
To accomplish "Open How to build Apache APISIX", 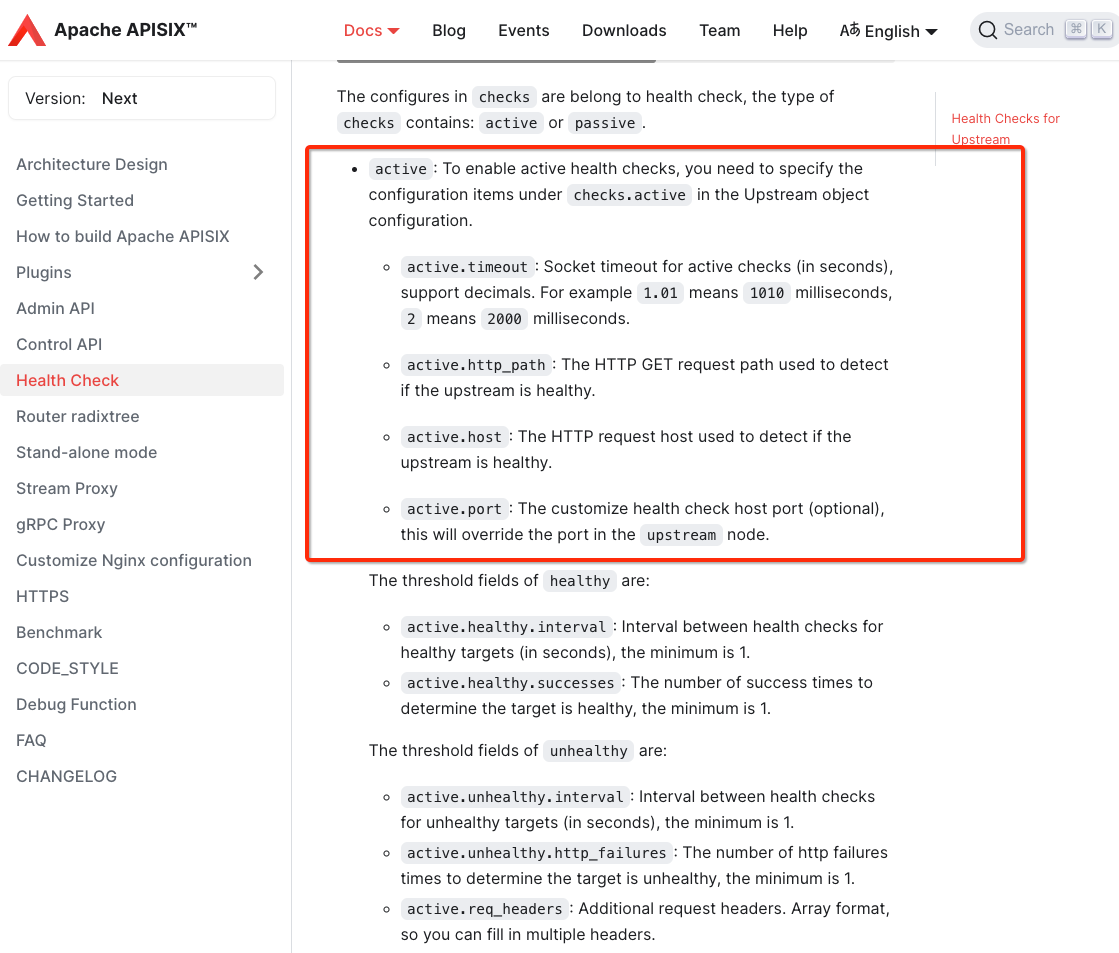I will (x=123, y=236).
